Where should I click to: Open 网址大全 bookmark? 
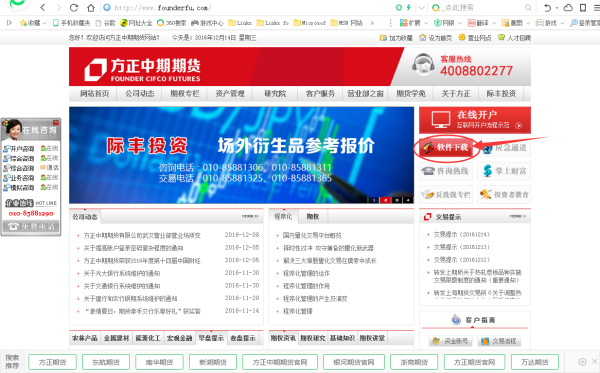(x=136, y=23)
